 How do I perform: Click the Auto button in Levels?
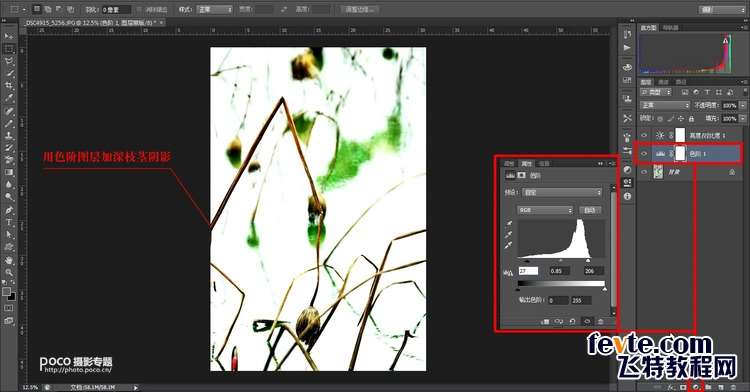(590, 210)
